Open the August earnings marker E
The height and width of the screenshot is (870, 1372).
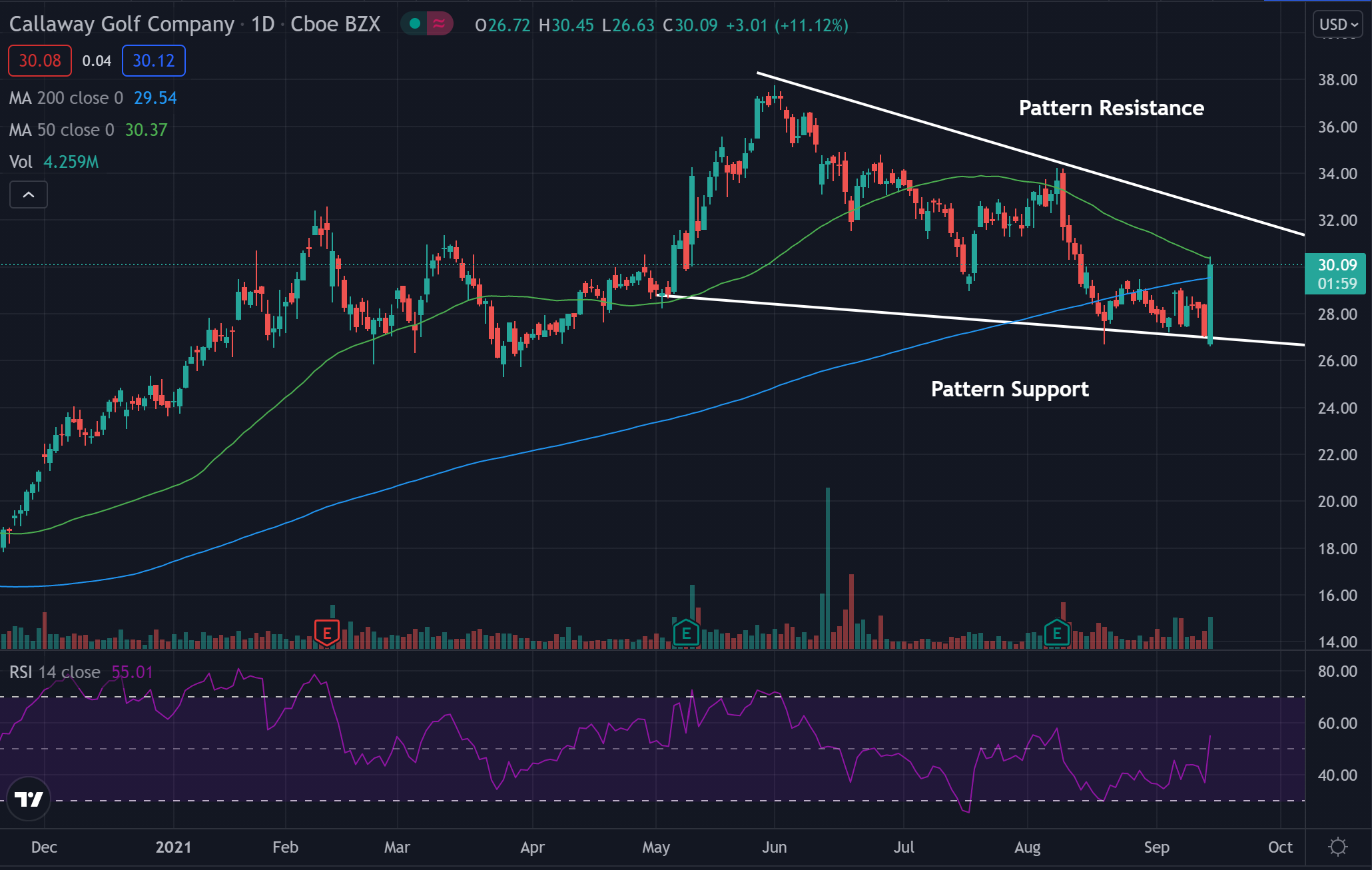[x=1057, y=633]
